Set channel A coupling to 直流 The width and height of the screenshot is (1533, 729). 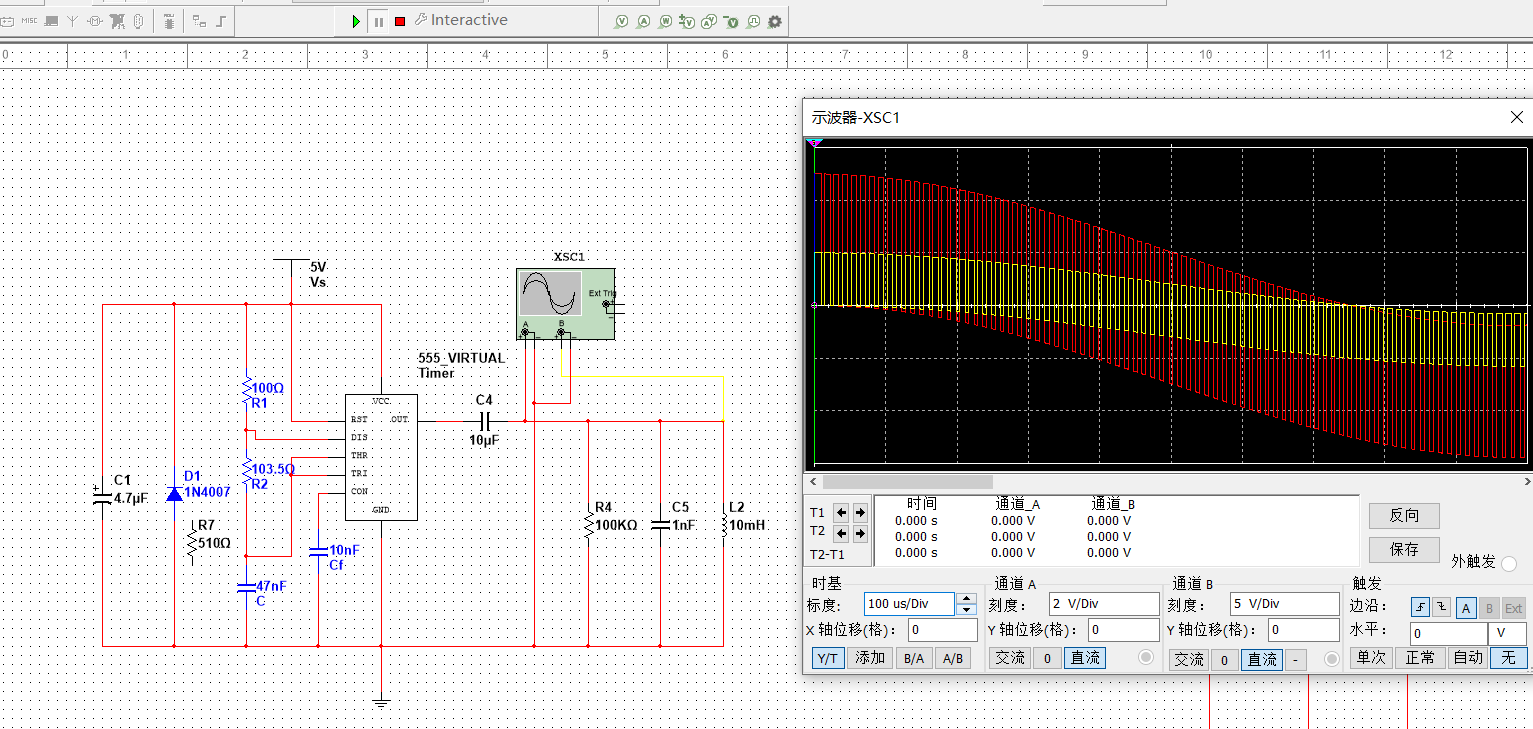point(1085,658)
